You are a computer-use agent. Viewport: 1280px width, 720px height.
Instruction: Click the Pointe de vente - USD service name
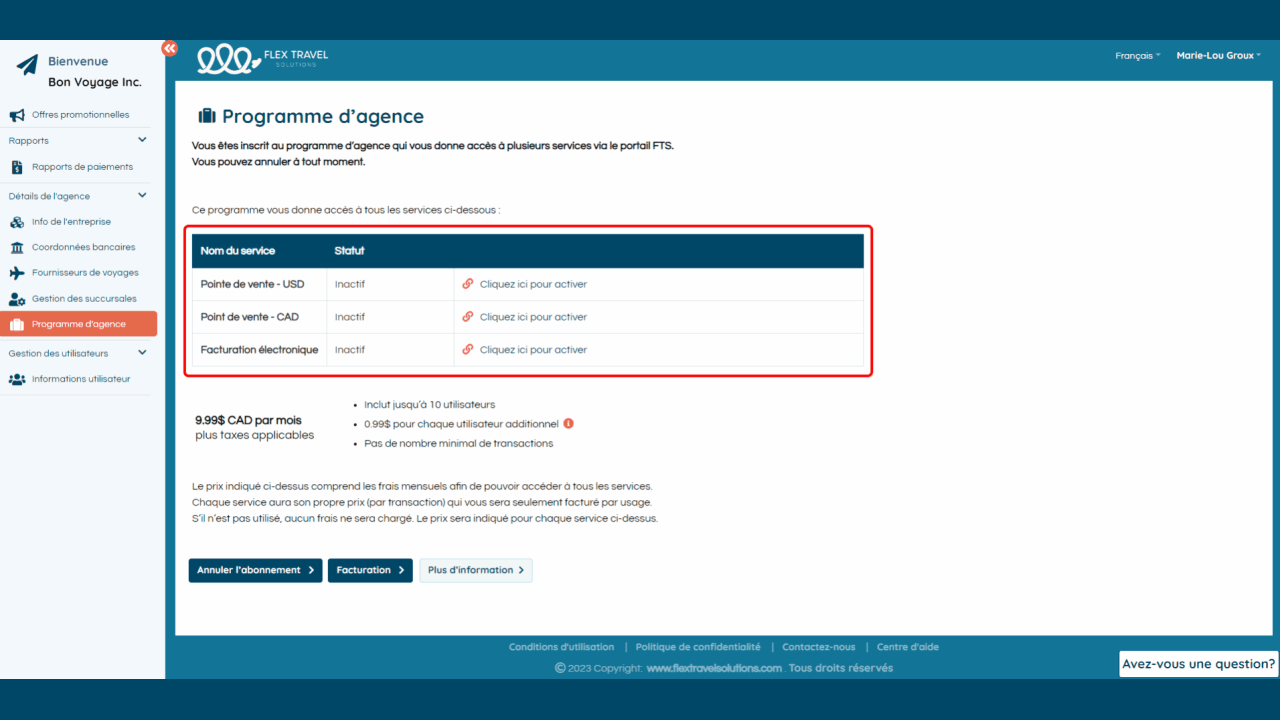[x=252, y=284]
